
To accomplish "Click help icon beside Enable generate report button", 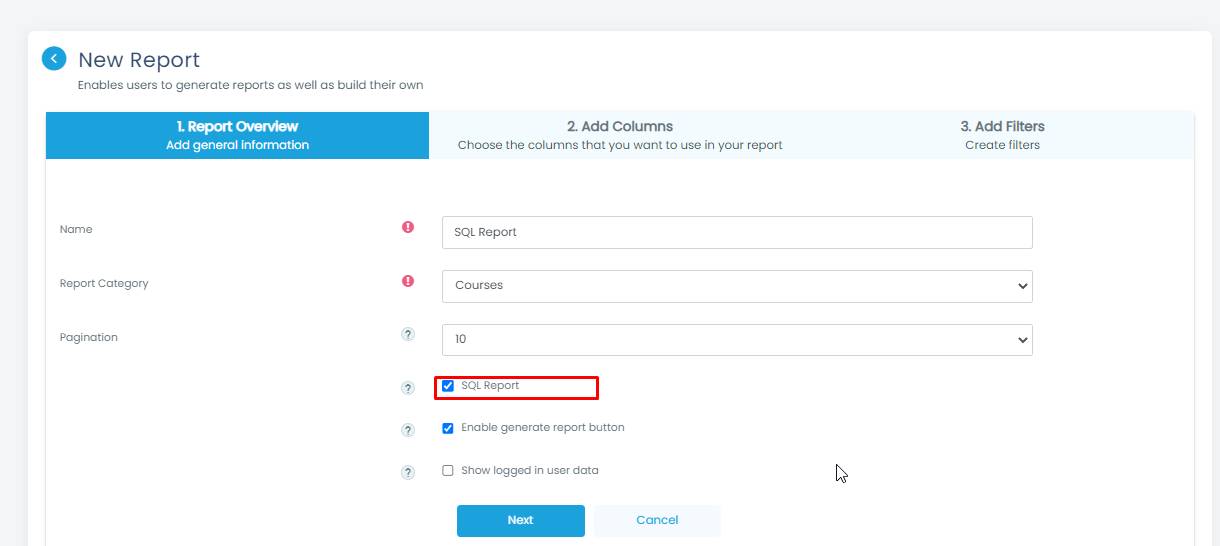I will coord(408,430).
